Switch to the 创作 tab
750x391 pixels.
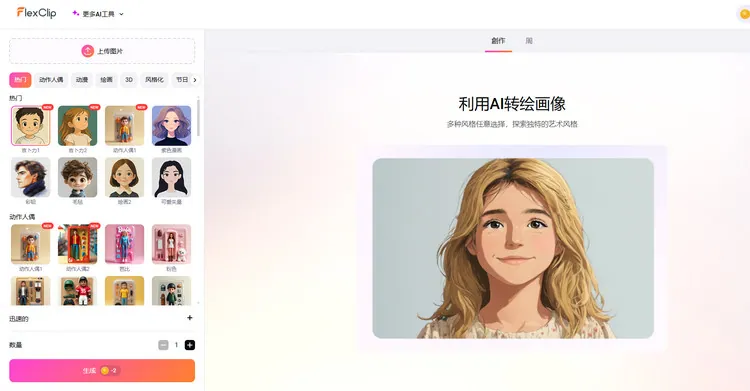498,41
